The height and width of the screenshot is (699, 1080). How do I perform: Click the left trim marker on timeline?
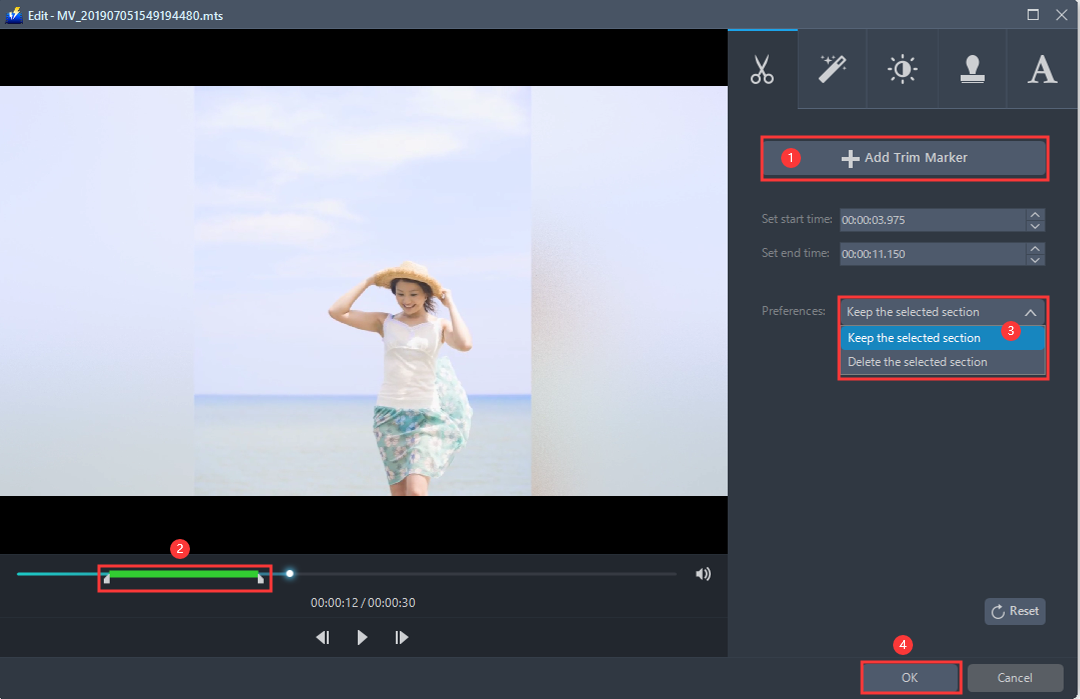(x=107, y=578)
